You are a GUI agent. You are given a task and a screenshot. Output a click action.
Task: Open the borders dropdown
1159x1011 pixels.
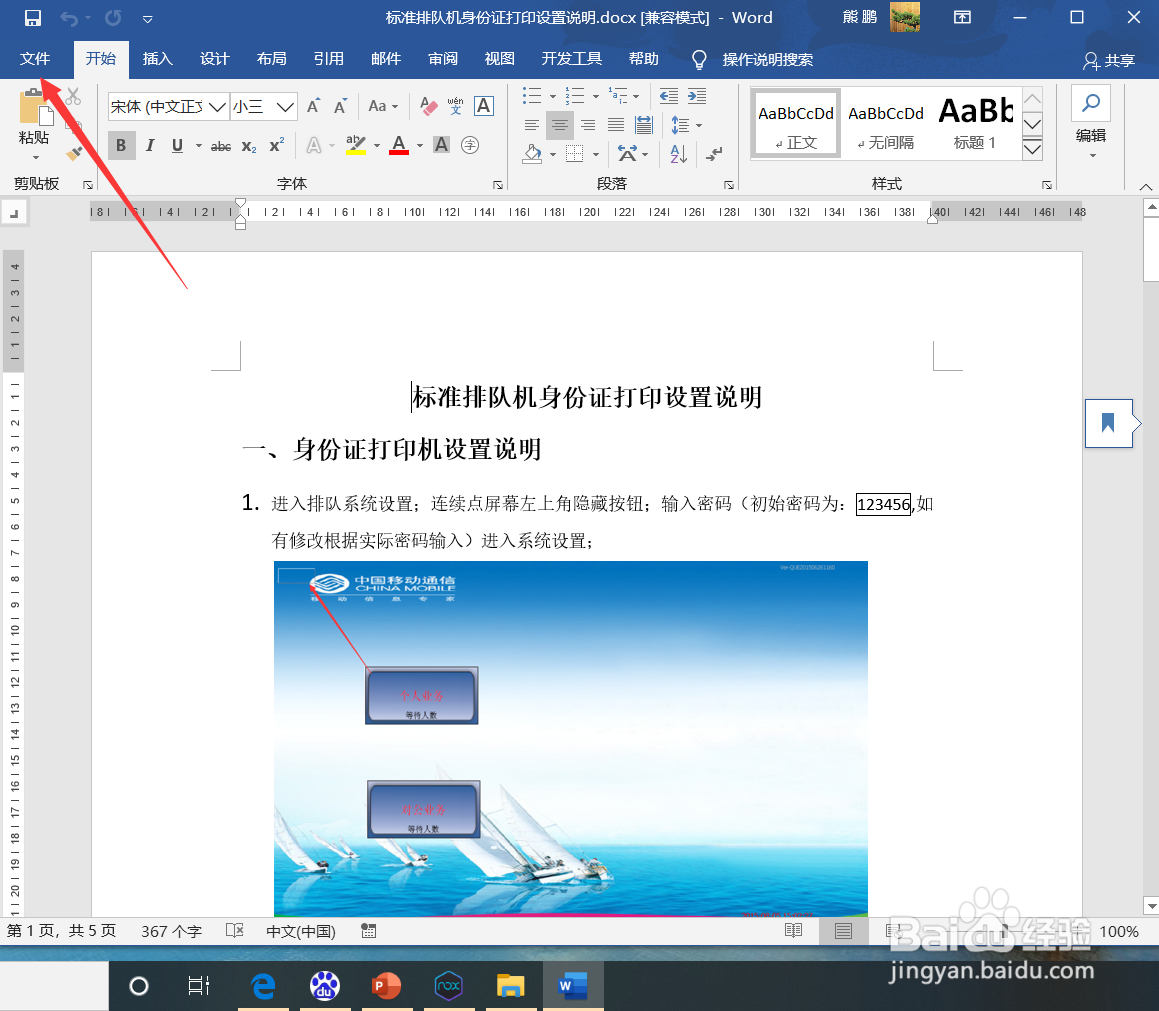pyautogui.click(x=596, y=154)
